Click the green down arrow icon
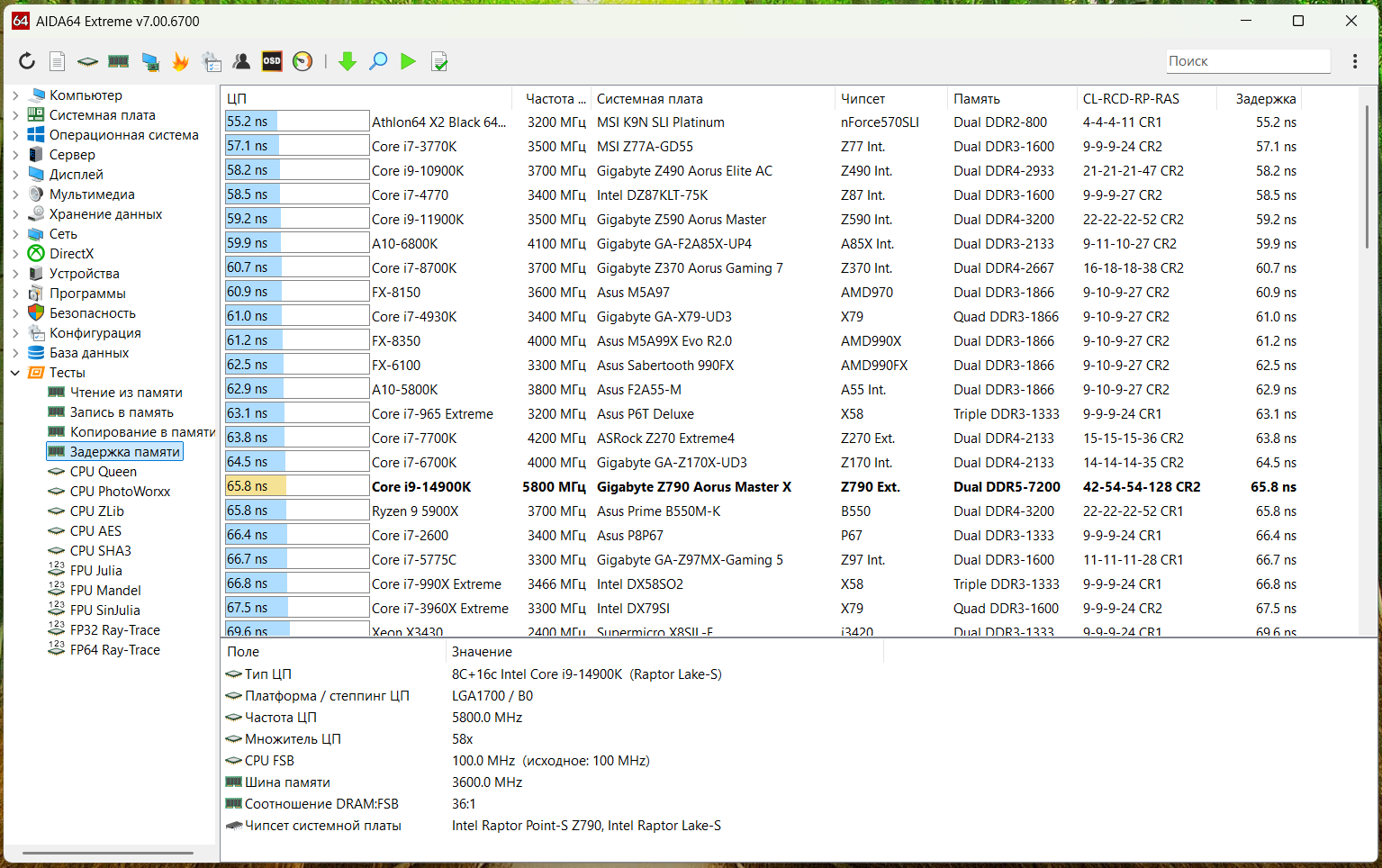1382x868 pixels. [348, 61]
